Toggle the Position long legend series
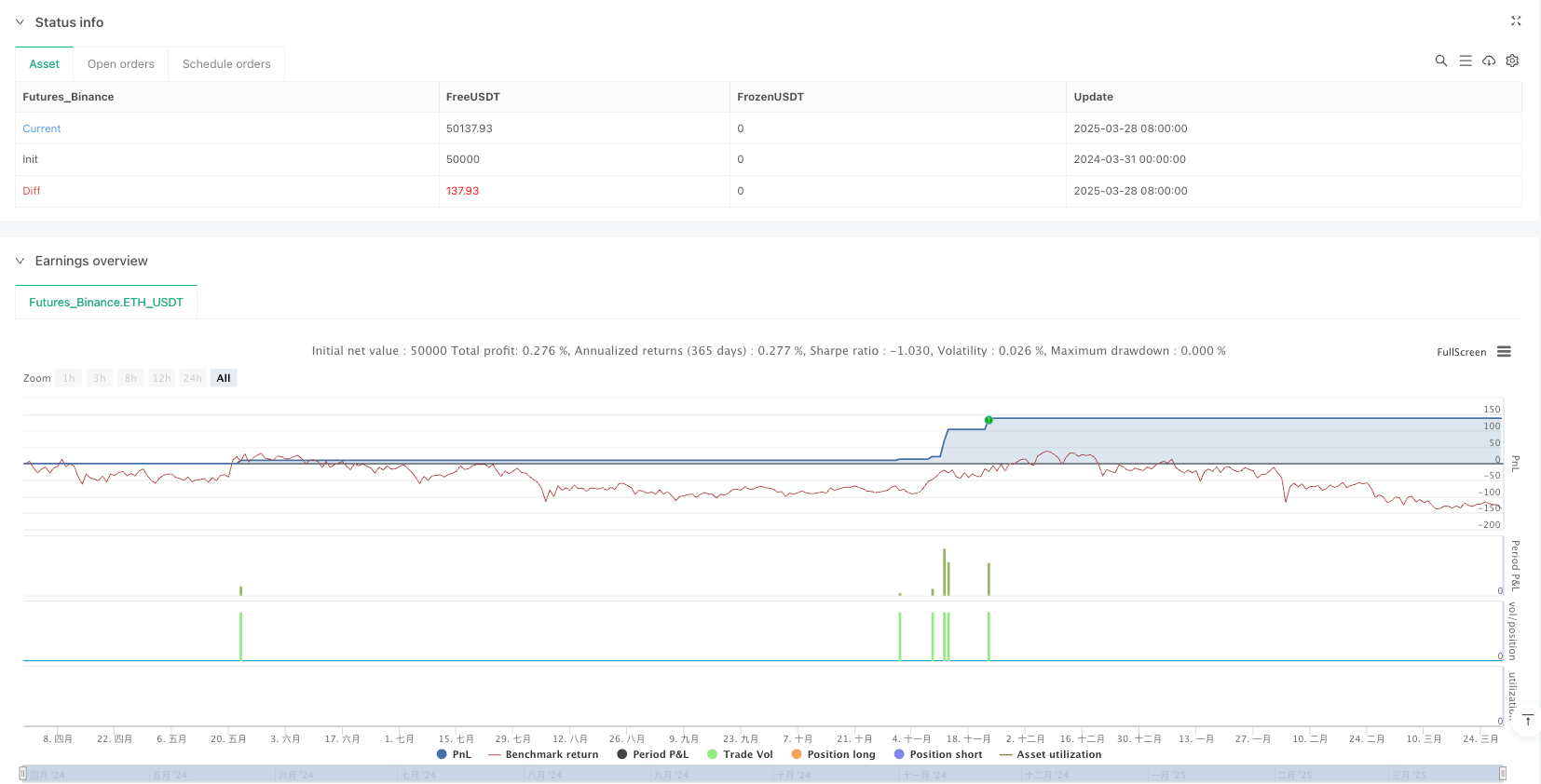Image resolution: width=1541 pixels, height=784 pixels. (833, 754)
